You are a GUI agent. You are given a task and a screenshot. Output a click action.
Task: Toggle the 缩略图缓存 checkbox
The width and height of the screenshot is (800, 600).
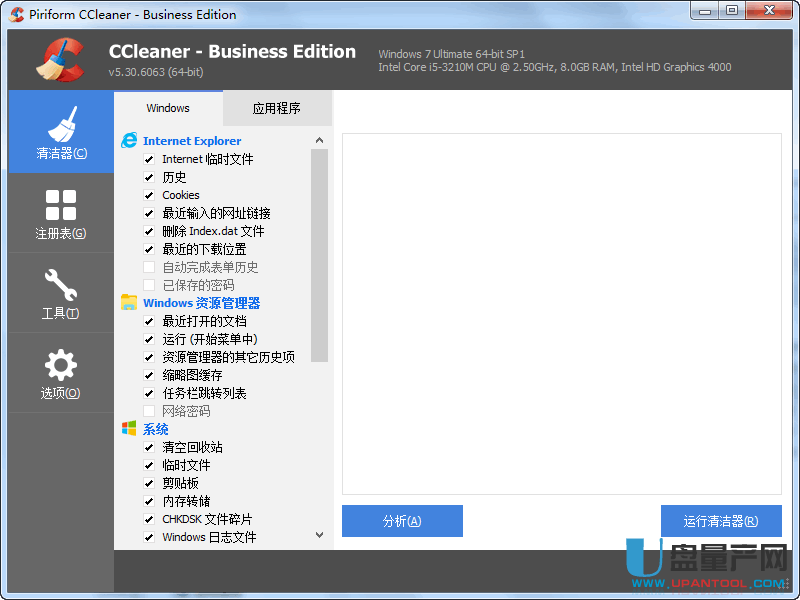[149, 375]
